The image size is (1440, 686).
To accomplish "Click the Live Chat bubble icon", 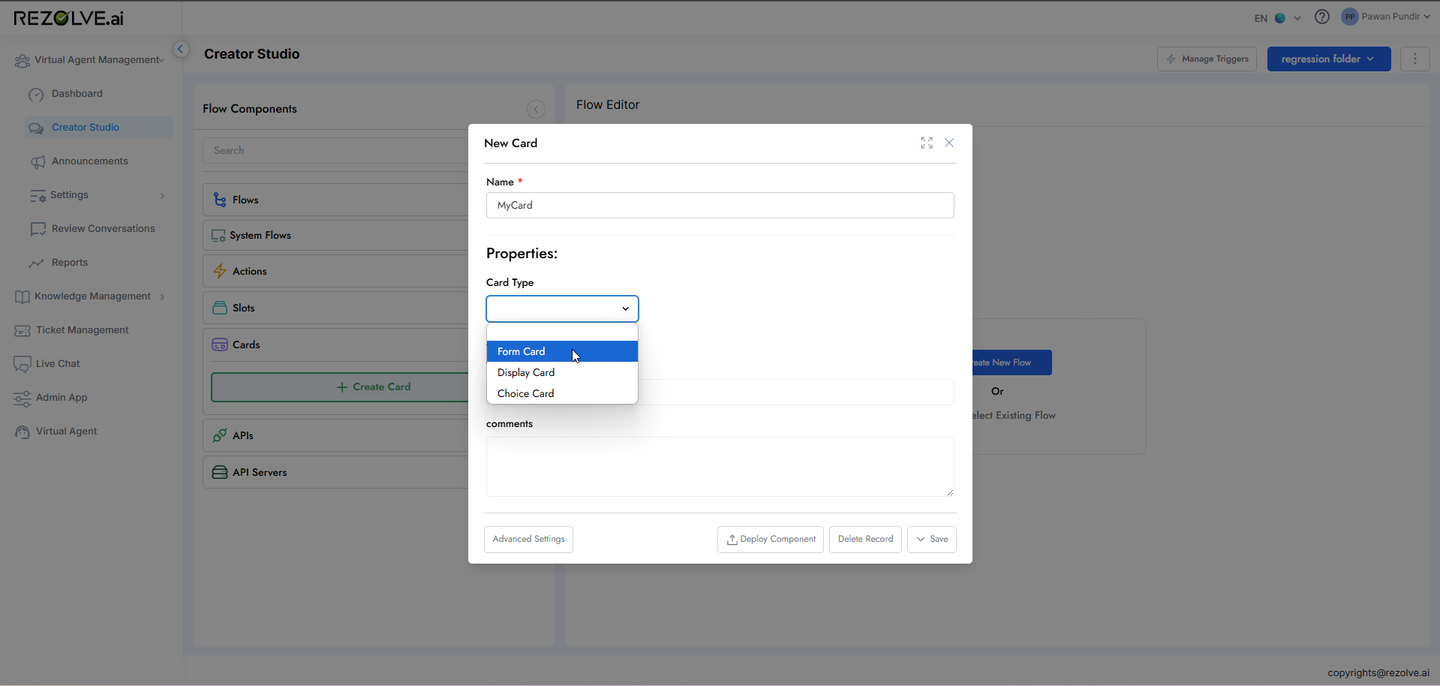I will click(x=22, y=364).
